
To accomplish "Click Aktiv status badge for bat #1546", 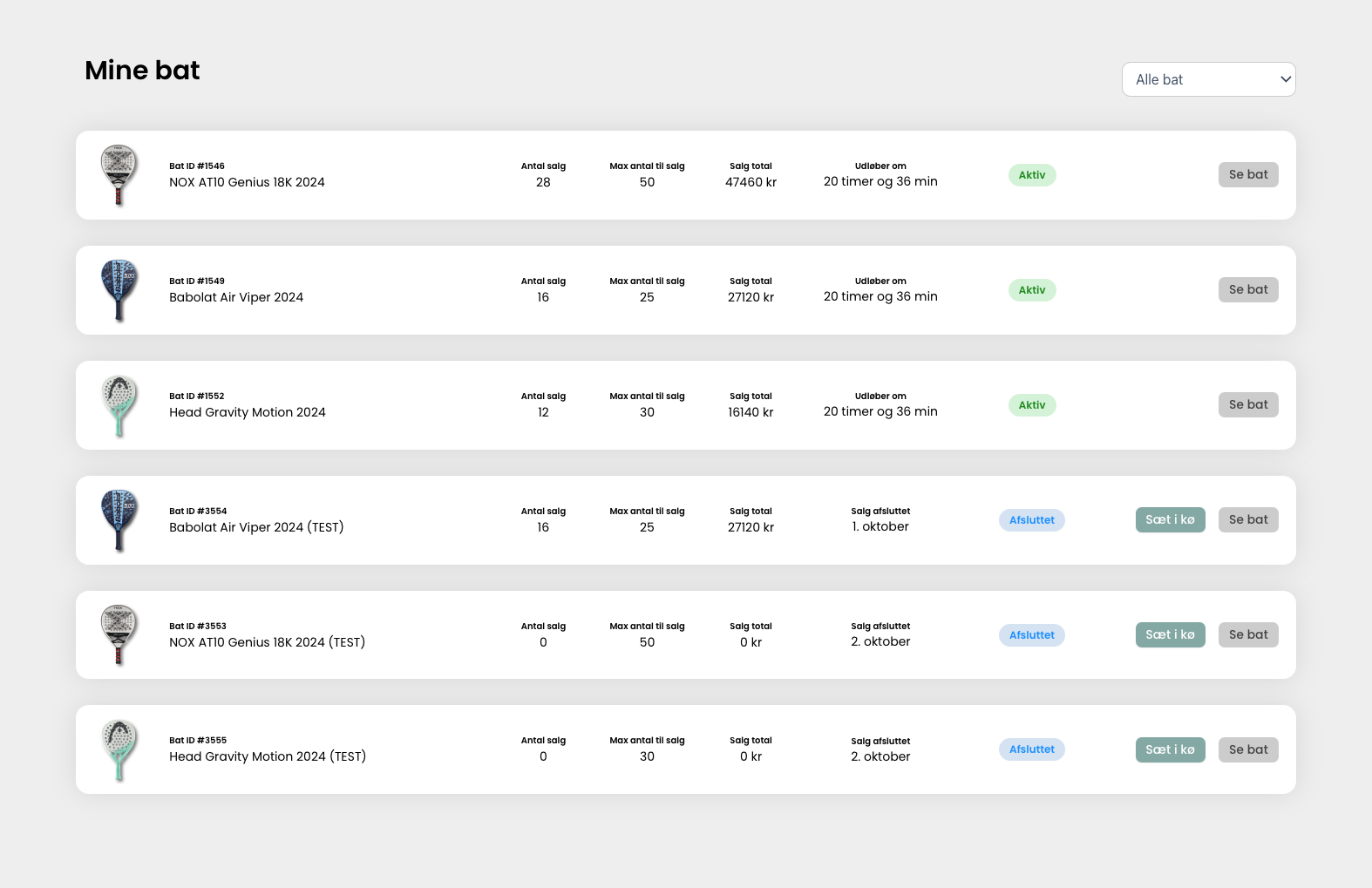I will tap(1032, 175).
